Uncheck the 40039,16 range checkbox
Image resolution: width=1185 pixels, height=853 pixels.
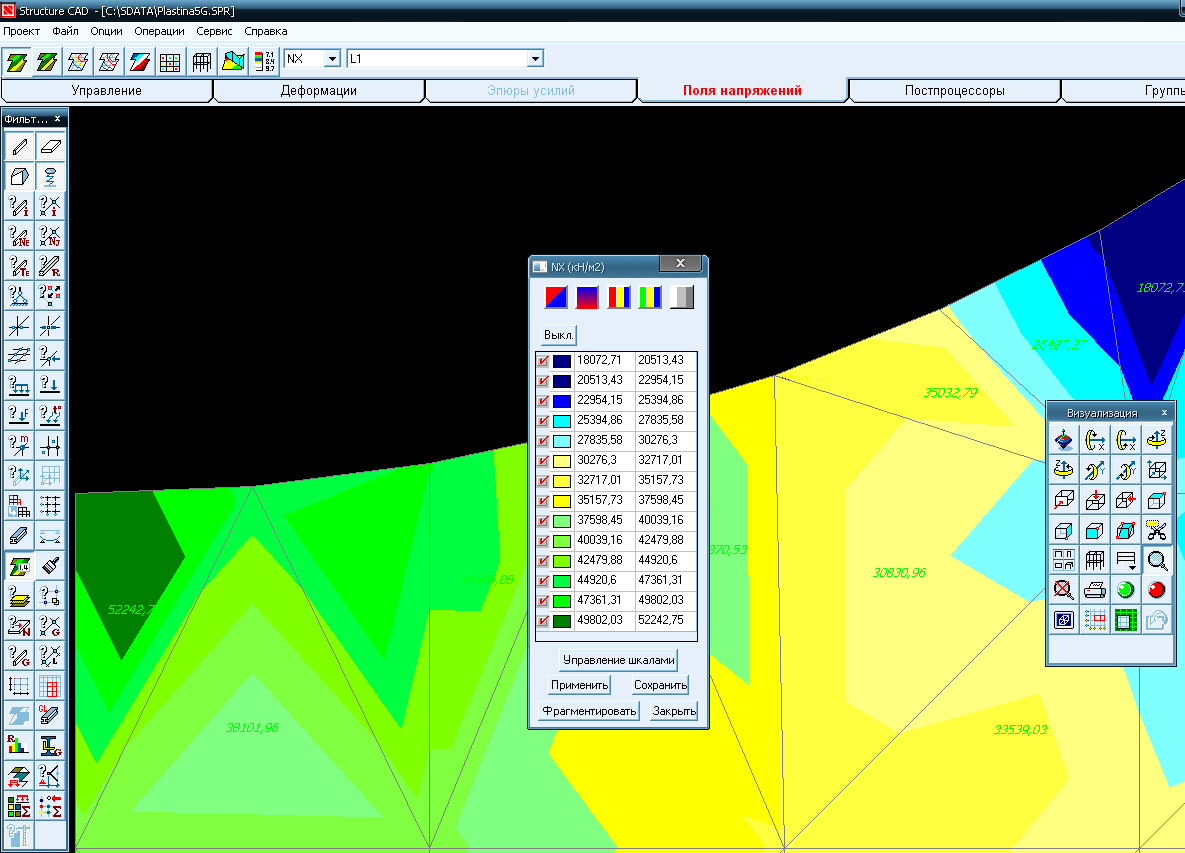[543, 540]
